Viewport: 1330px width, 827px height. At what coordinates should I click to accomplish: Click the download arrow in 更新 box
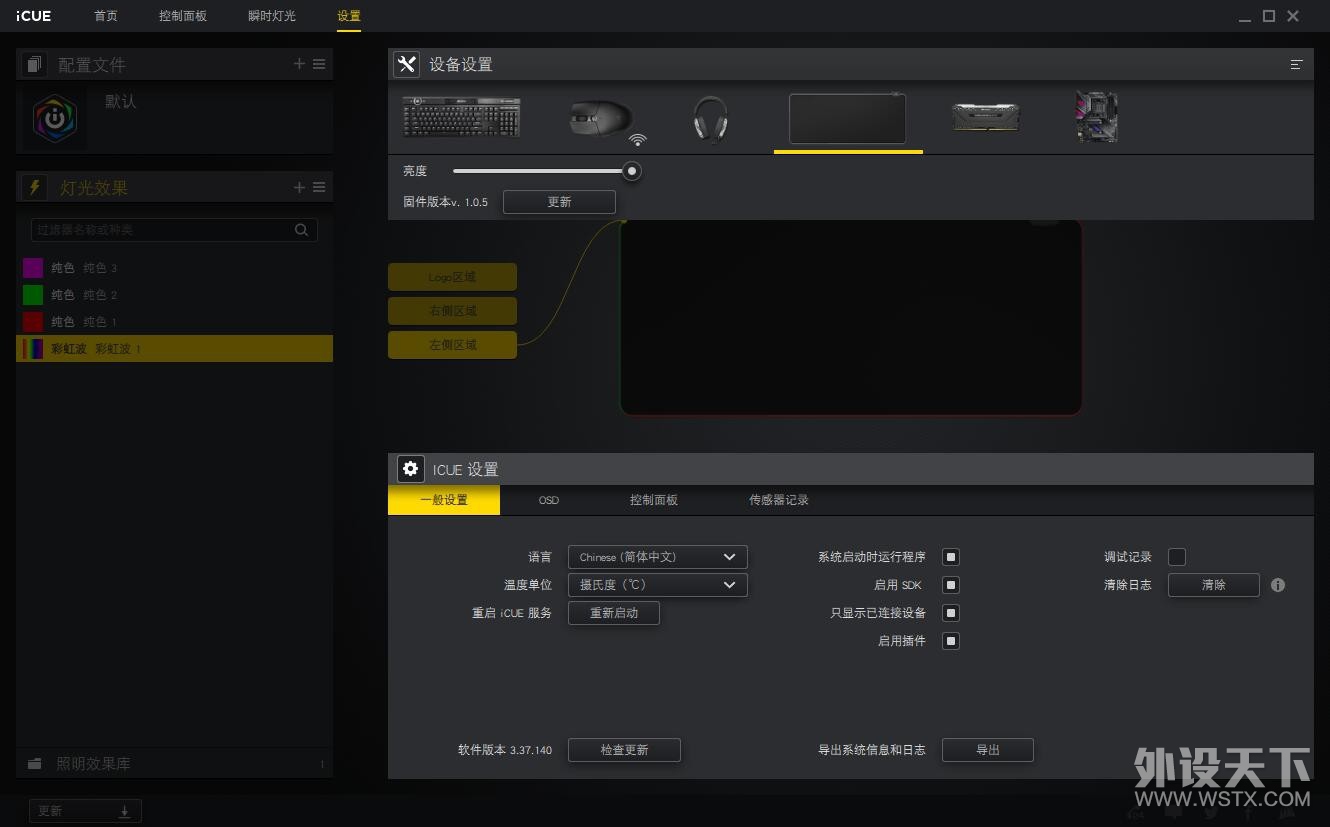(x=124, y=811)
